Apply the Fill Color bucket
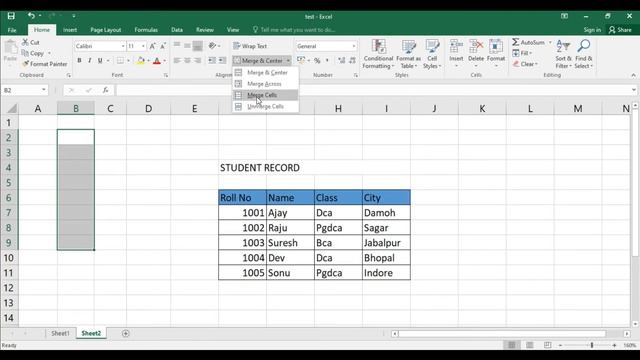 tap(141, 60)
